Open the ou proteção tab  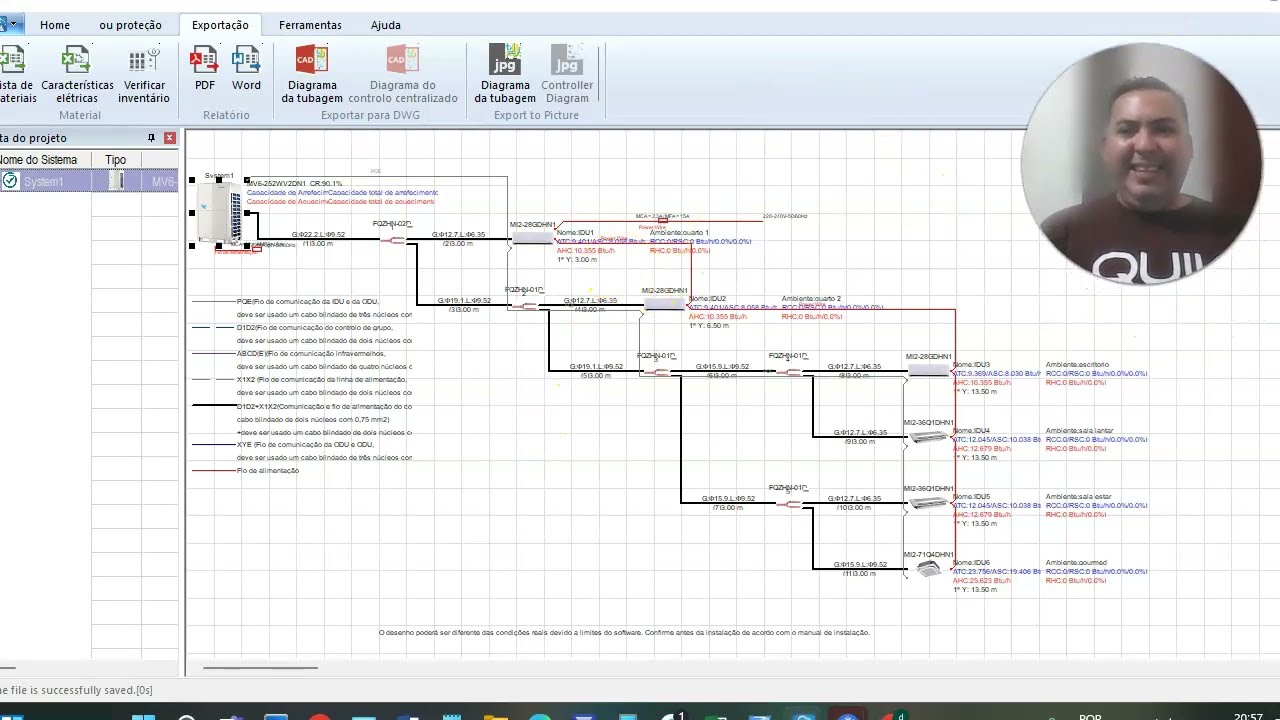click(130, 25)
